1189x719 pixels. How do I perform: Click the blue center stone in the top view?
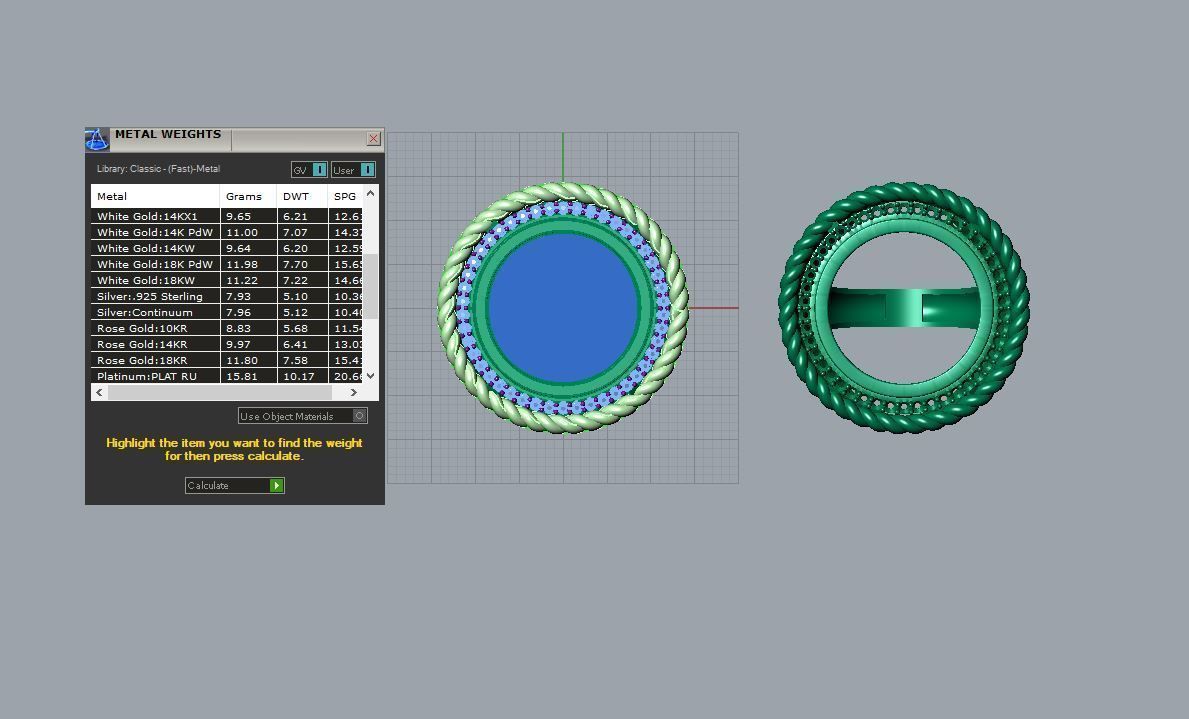click(x=563, y=307)
